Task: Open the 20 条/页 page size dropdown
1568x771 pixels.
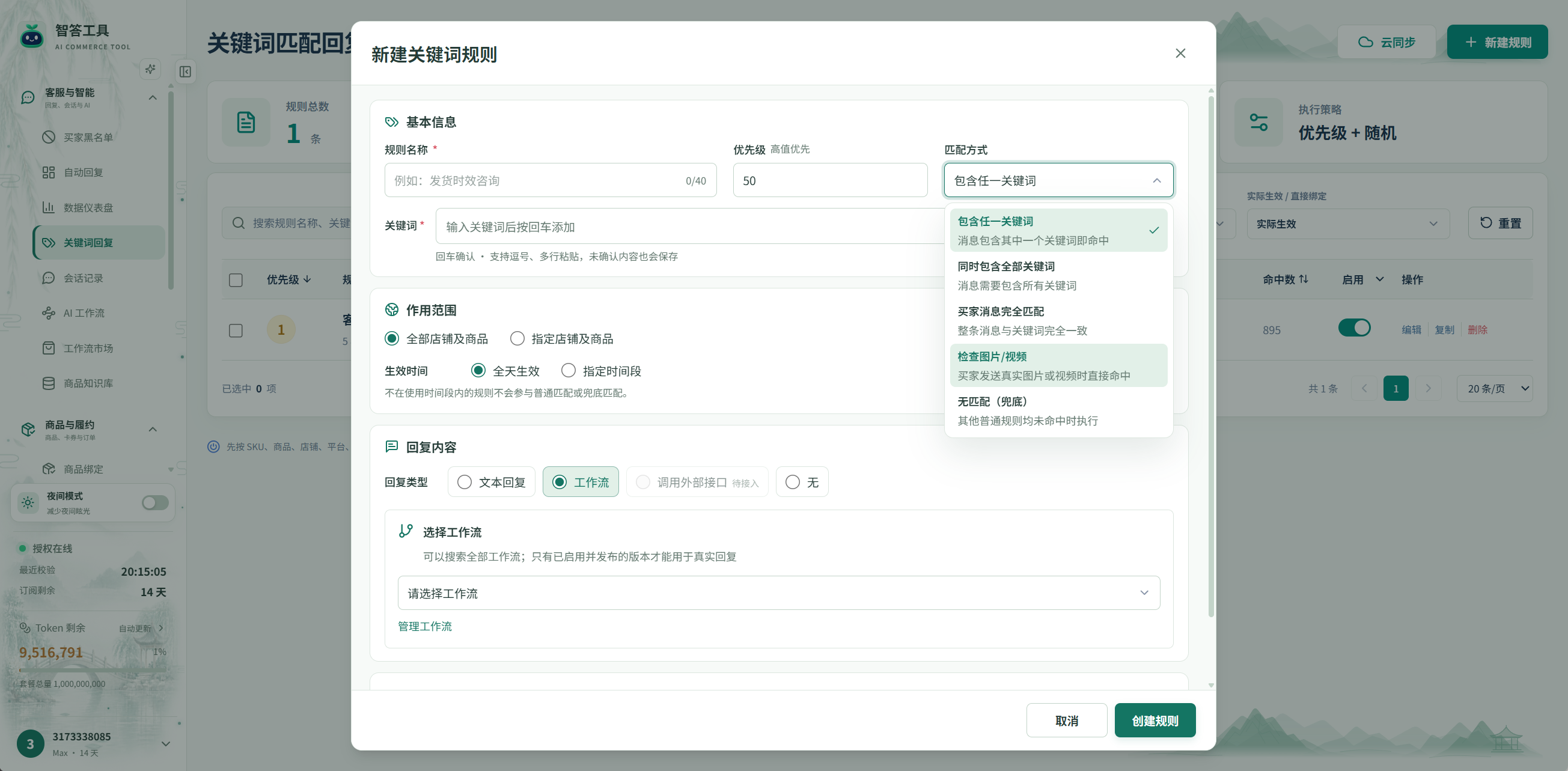Action: tap(1494, 389)
